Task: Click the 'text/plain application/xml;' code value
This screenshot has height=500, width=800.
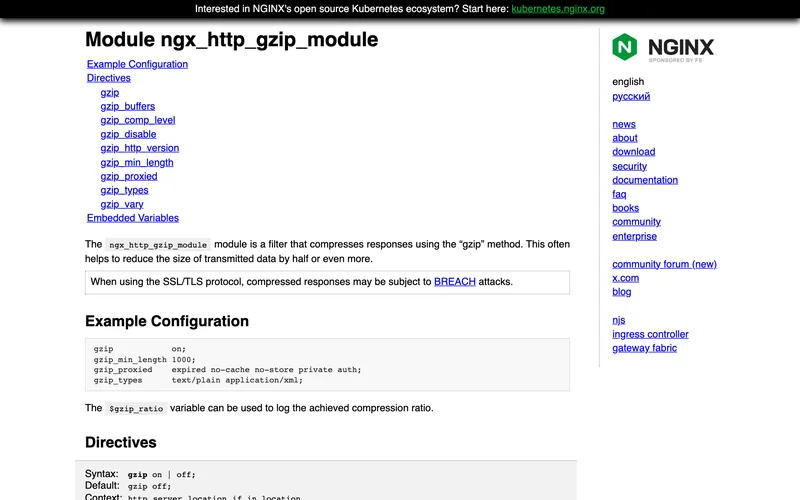Action: point(237,380)
